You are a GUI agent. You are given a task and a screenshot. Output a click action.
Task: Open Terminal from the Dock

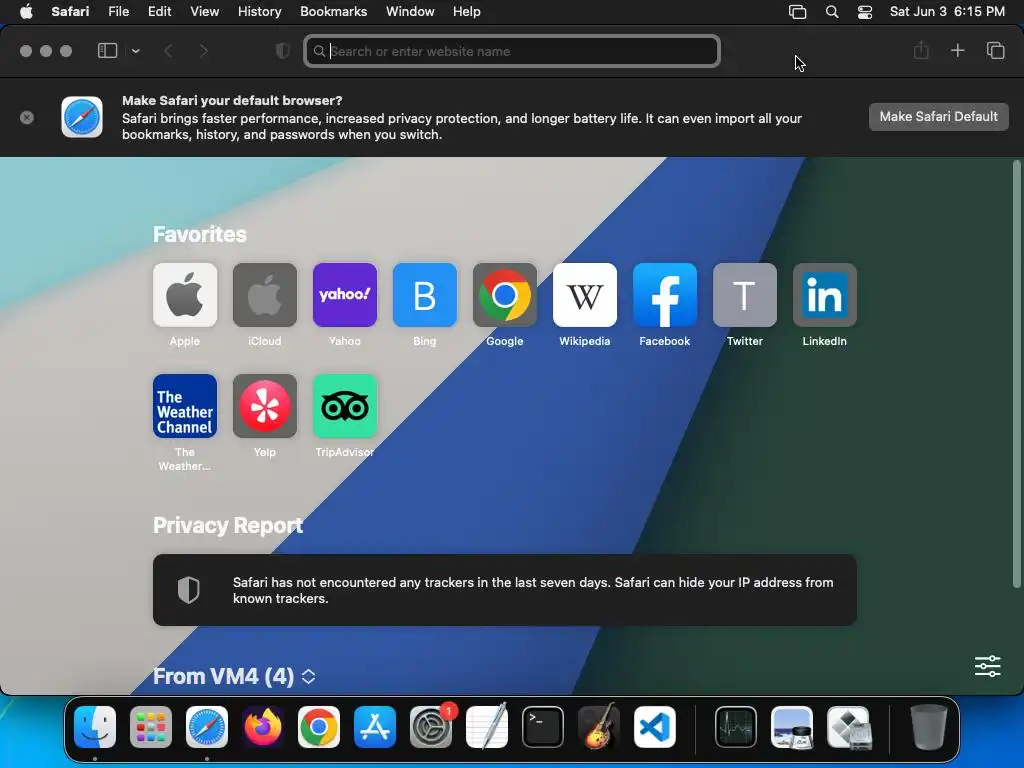click(543, 727)
